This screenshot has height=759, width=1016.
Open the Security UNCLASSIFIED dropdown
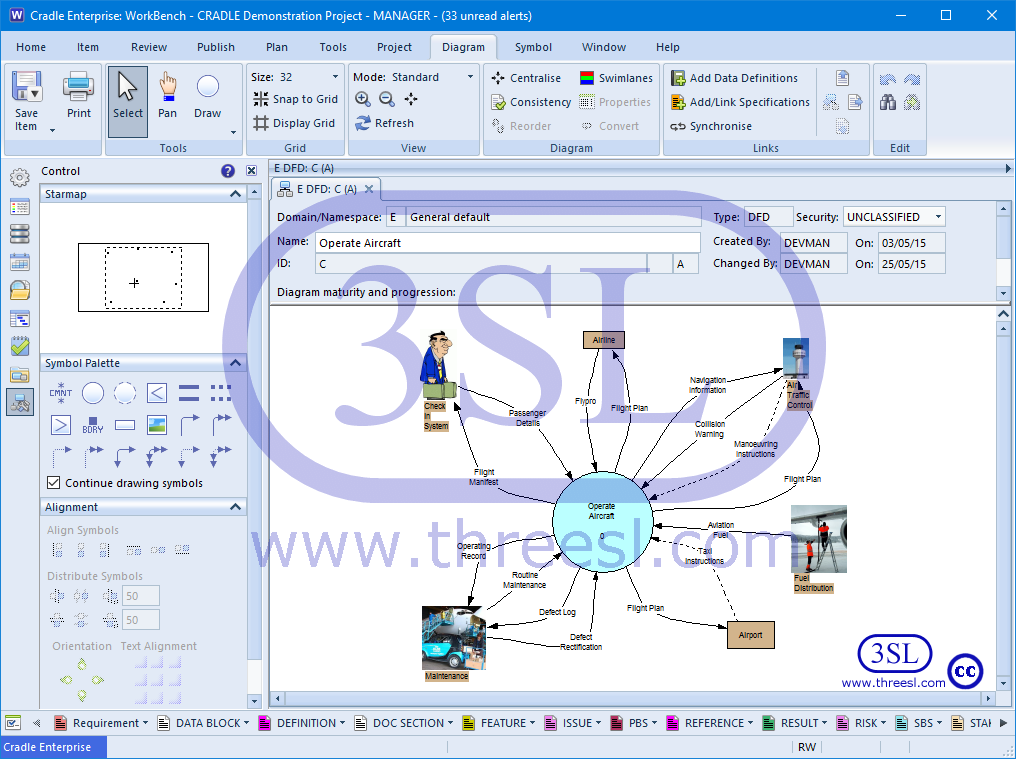938,216
